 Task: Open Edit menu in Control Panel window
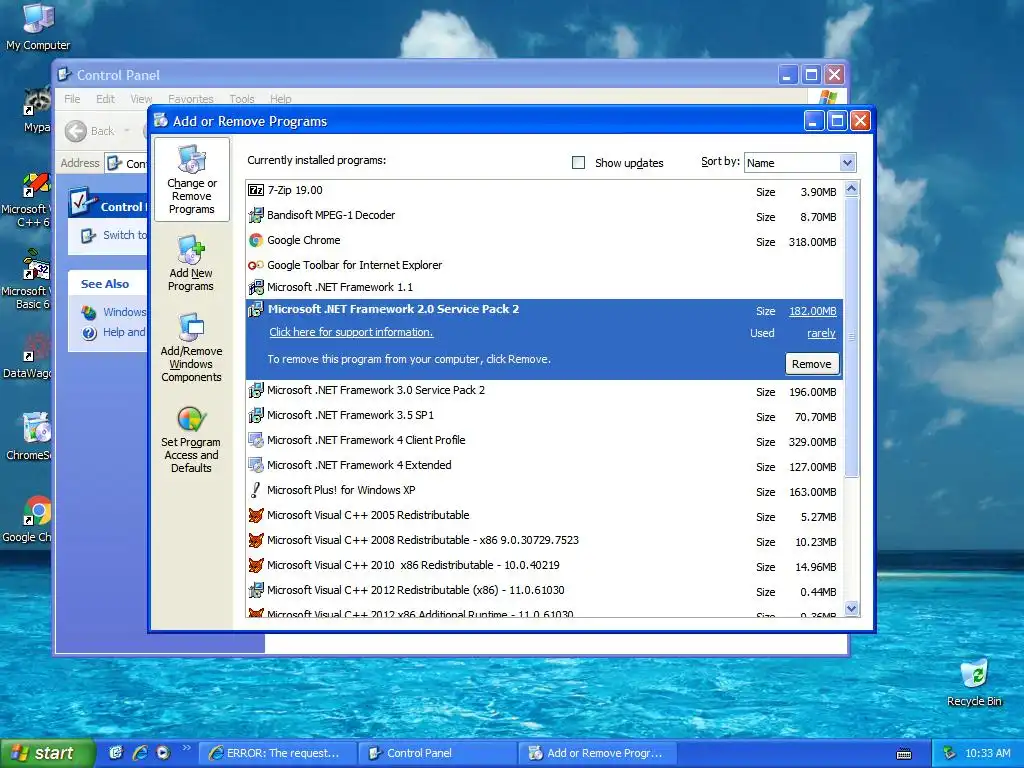point(105,99)
